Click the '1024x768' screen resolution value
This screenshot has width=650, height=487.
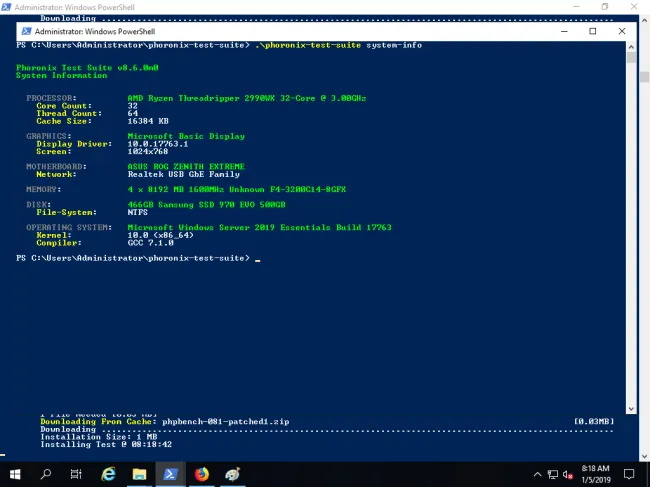click(148, 152)
